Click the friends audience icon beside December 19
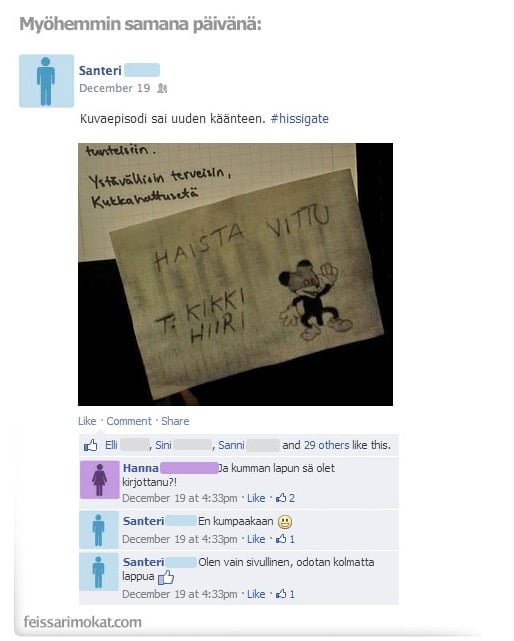The height and width of the screenshot is (641, 514). [162, 88]
